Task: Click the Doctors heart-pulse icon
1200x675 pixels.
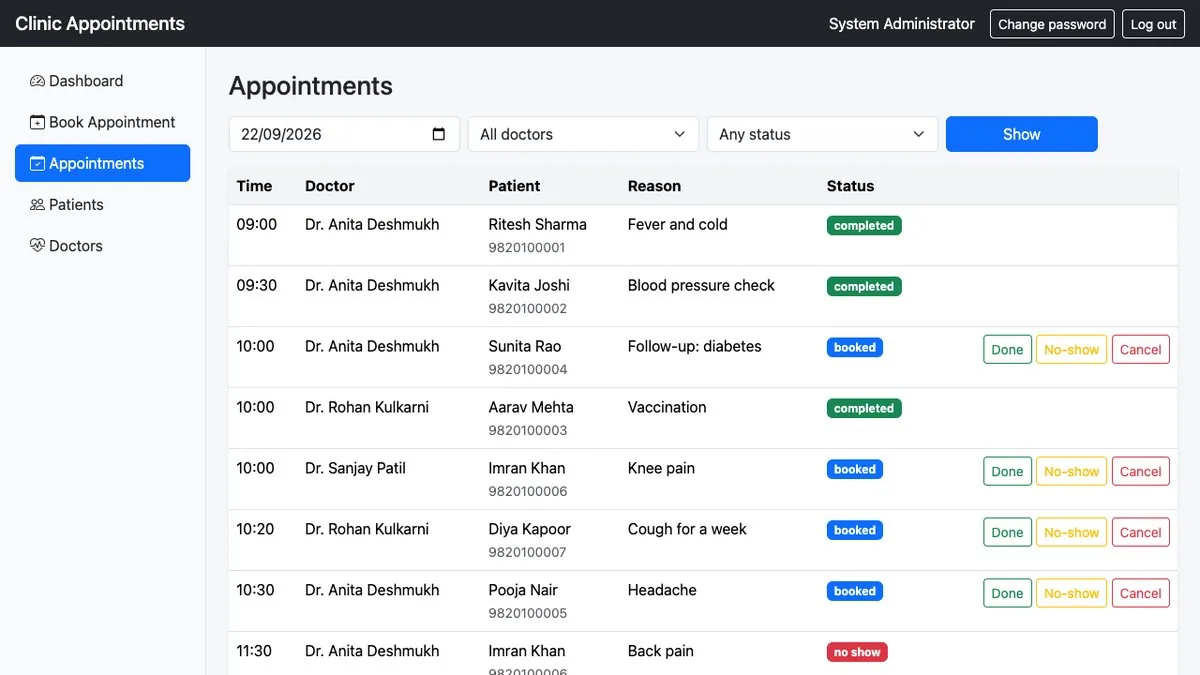Action: [x=38, y=245]
